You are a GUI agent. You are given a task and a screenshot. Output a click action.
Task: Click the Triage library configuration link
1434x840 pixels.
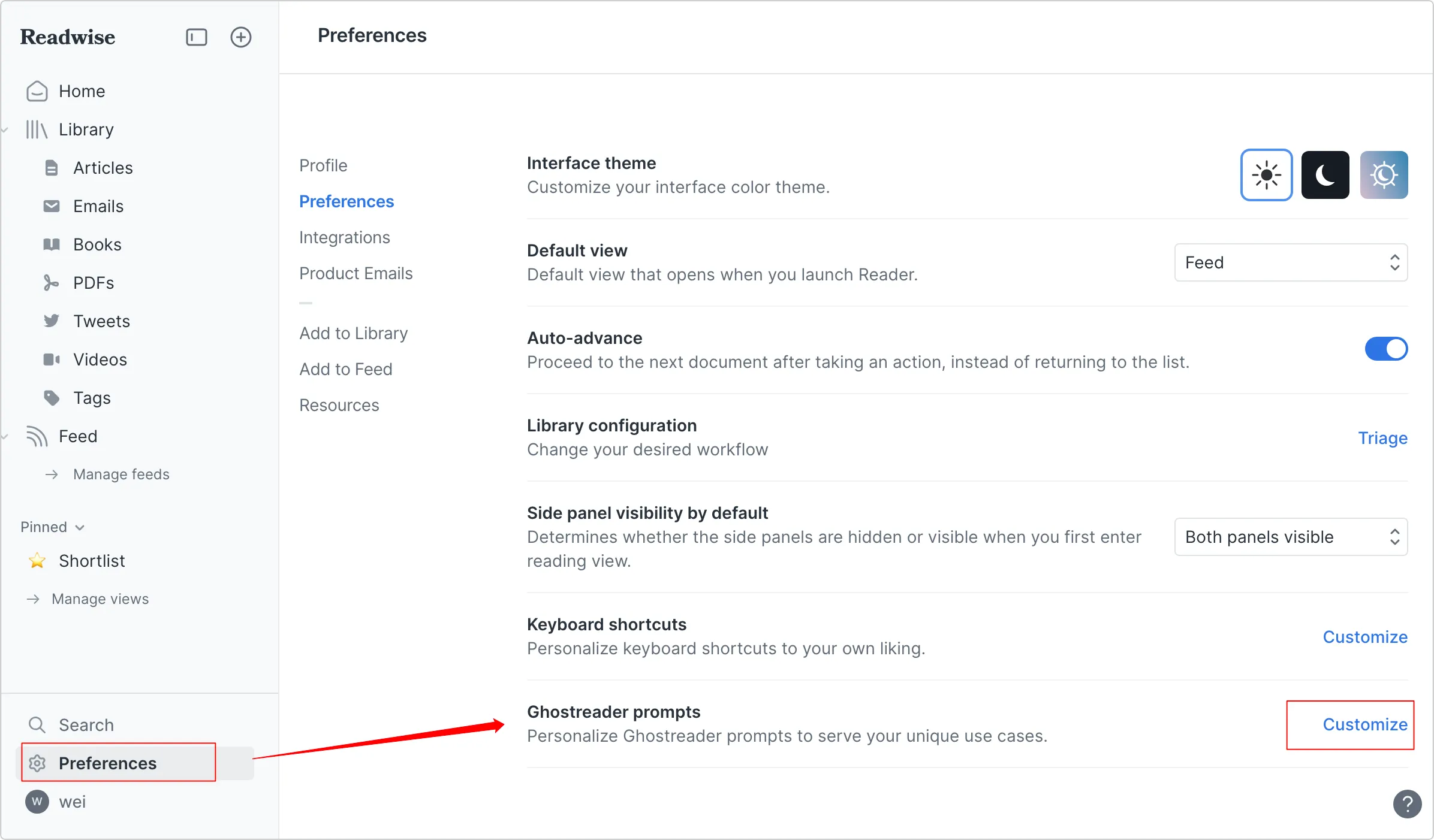coord(1382,438)
